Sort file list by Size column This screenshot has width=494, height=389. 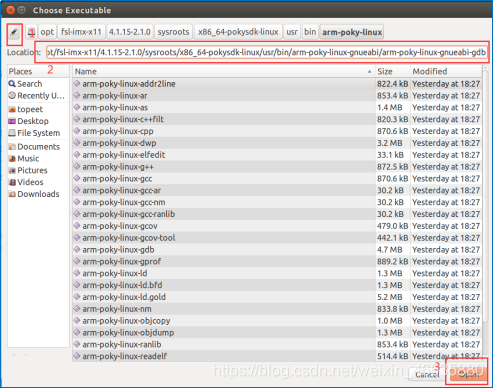pyautogui.click(x=392, y=71)
